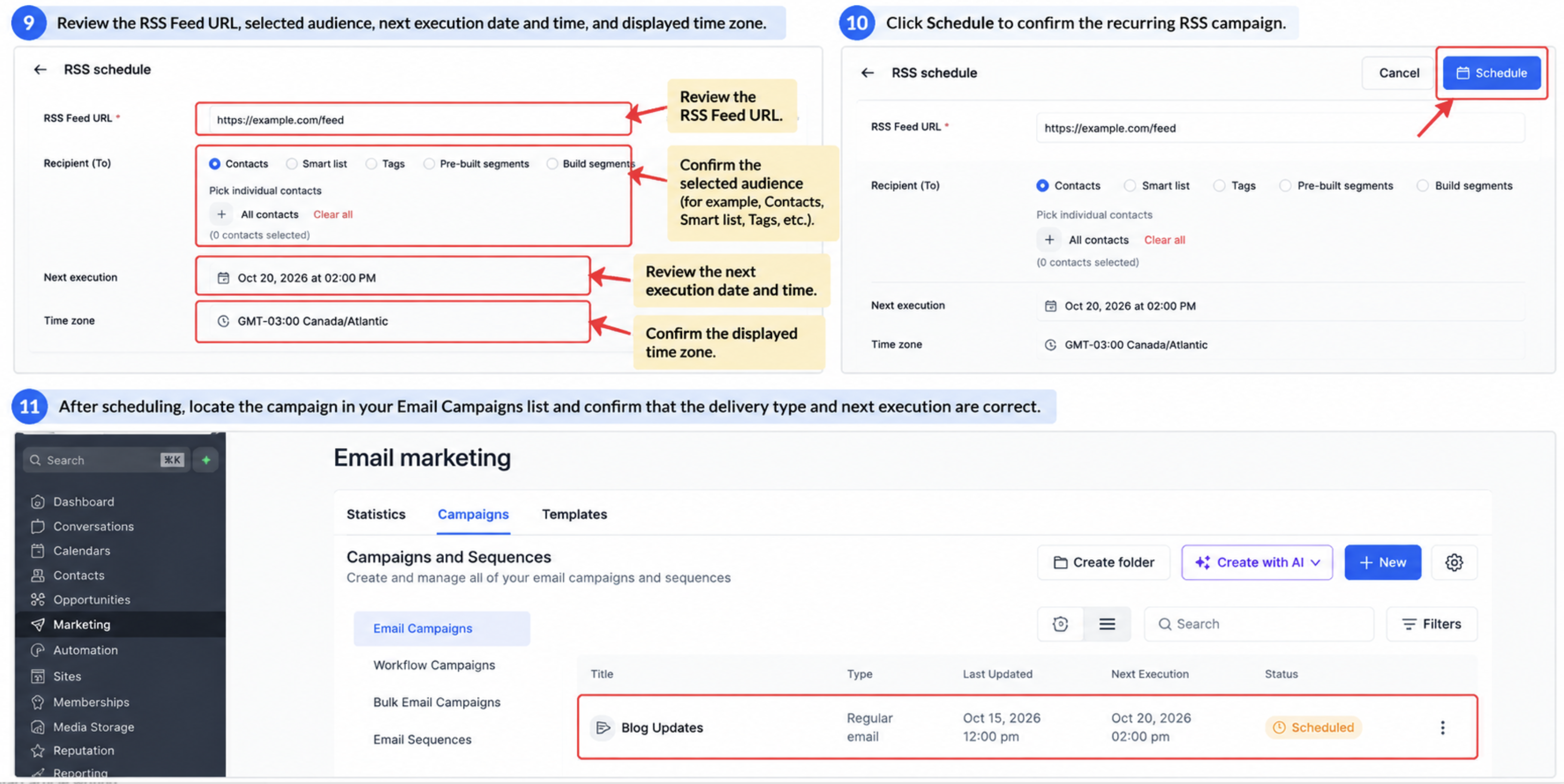
Task: Switch to list view icon
Action: click(1107, 624)
